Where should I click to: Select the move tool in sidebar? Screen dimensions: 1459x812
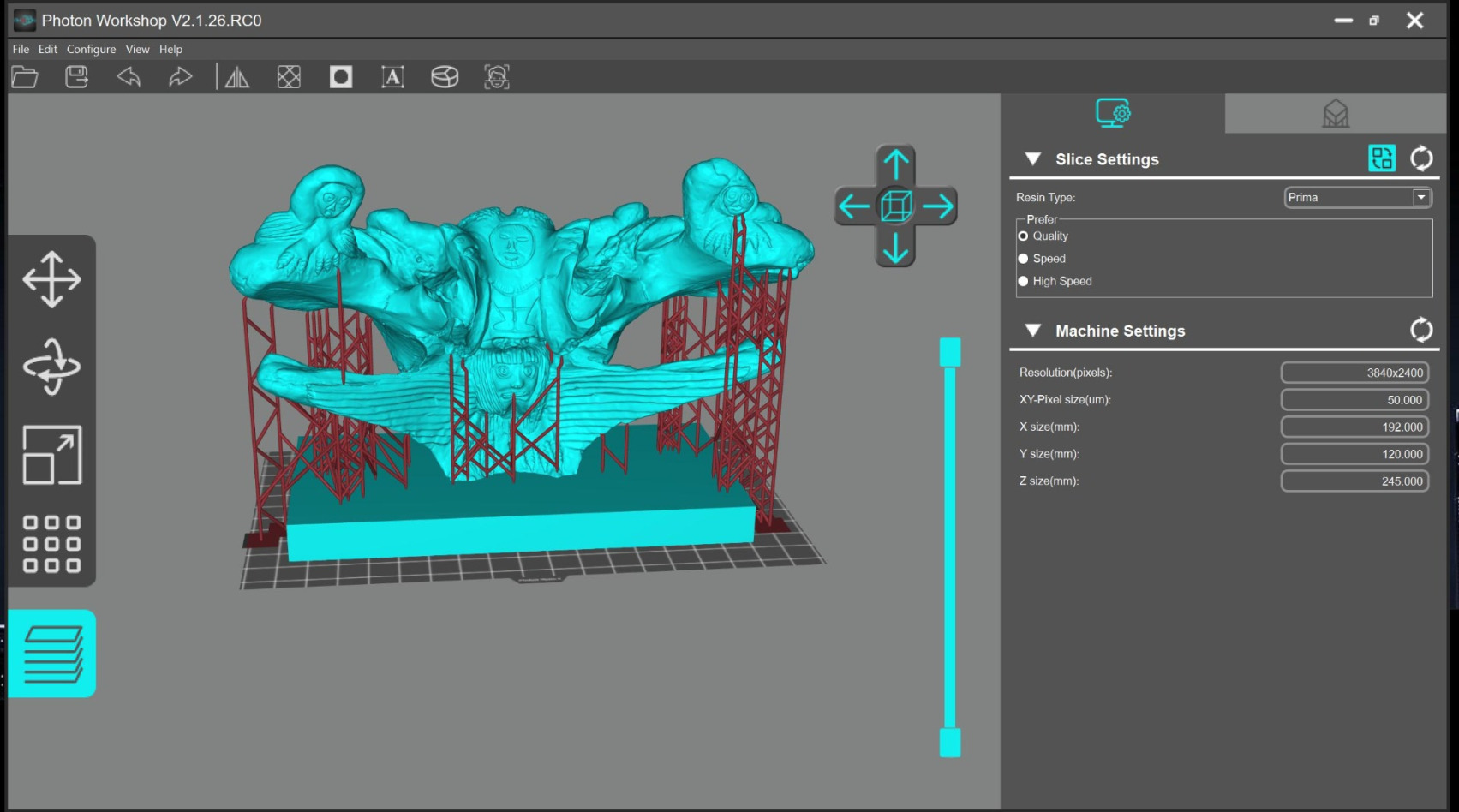click(x=51, y=279)
